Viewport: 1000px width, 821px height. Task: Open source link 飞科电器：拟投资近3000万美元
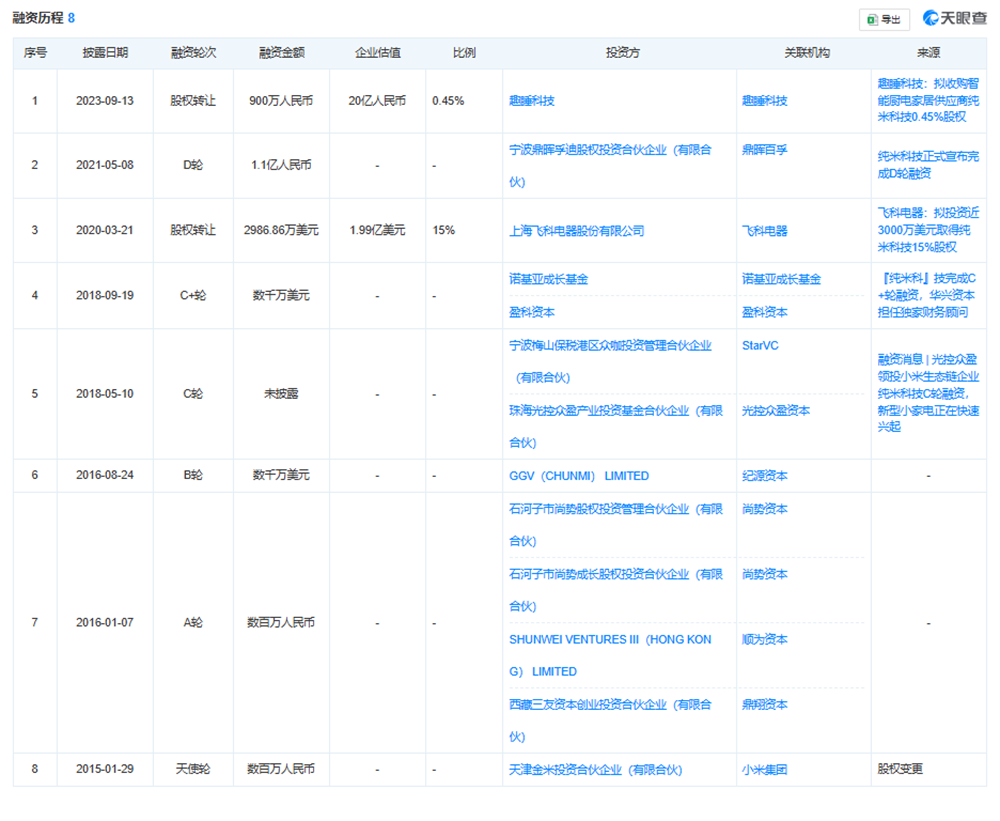(928, 230)
